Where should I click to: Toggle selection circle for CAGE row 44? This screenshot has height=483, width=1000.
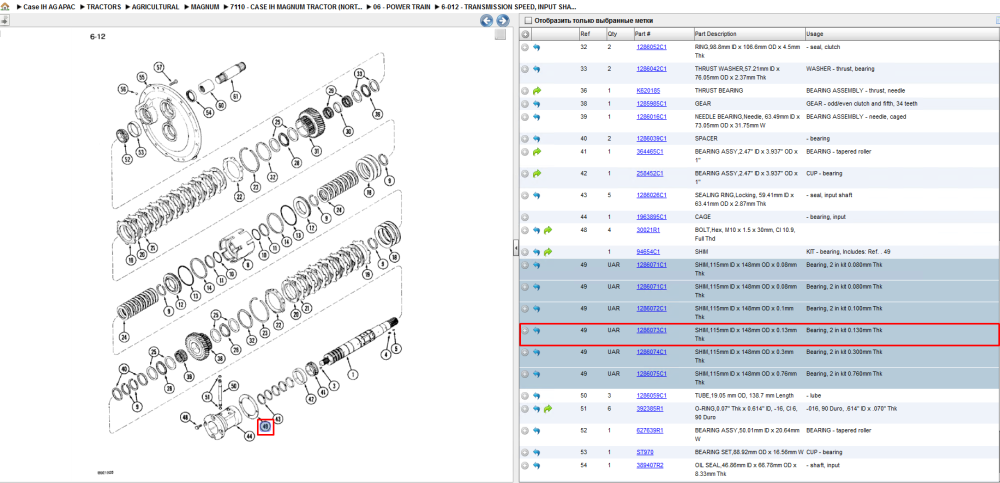tap(525, 217)
